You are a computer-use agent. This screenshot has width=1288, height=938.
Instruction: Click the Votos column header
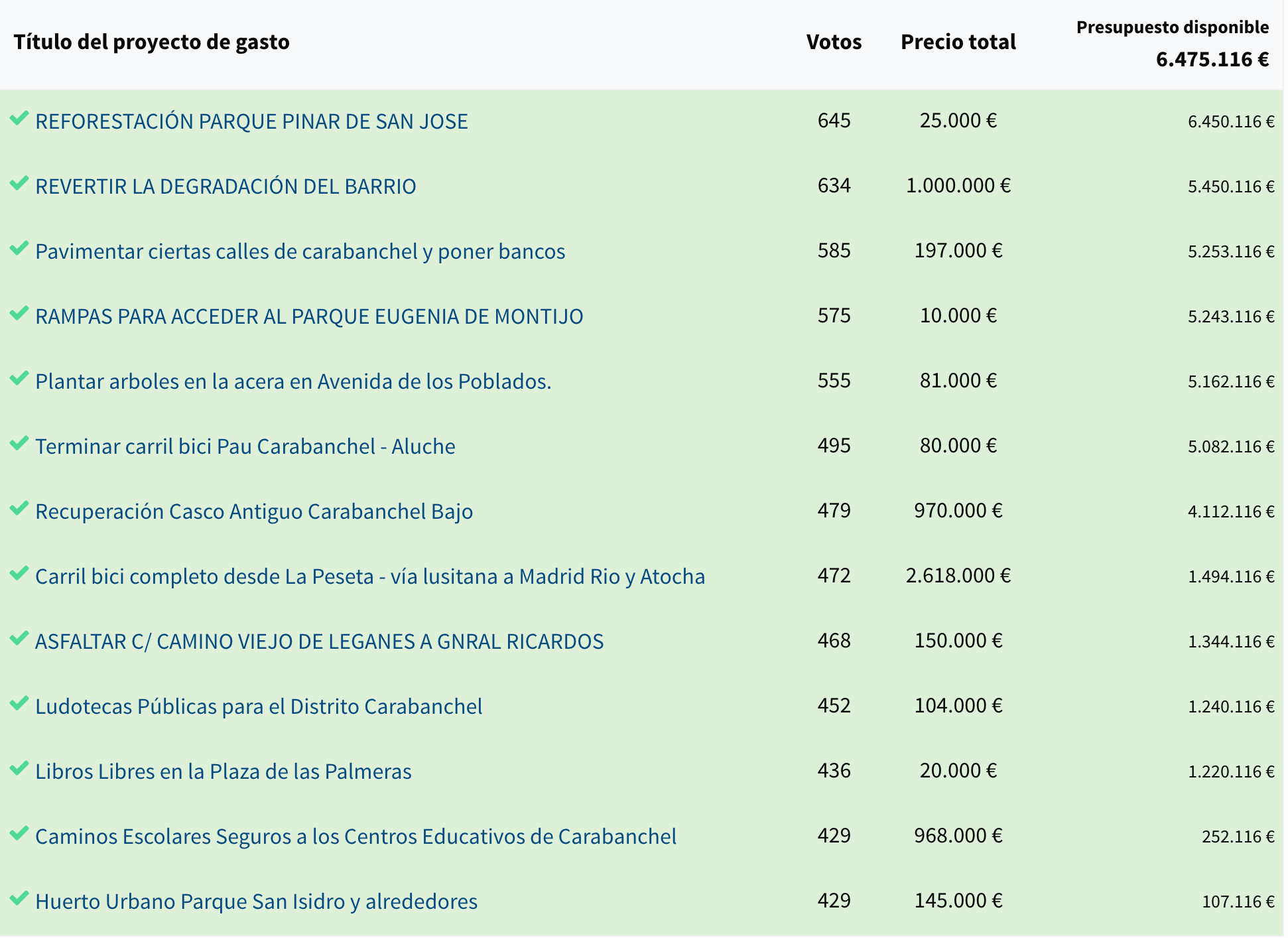[x=834, y=42]
